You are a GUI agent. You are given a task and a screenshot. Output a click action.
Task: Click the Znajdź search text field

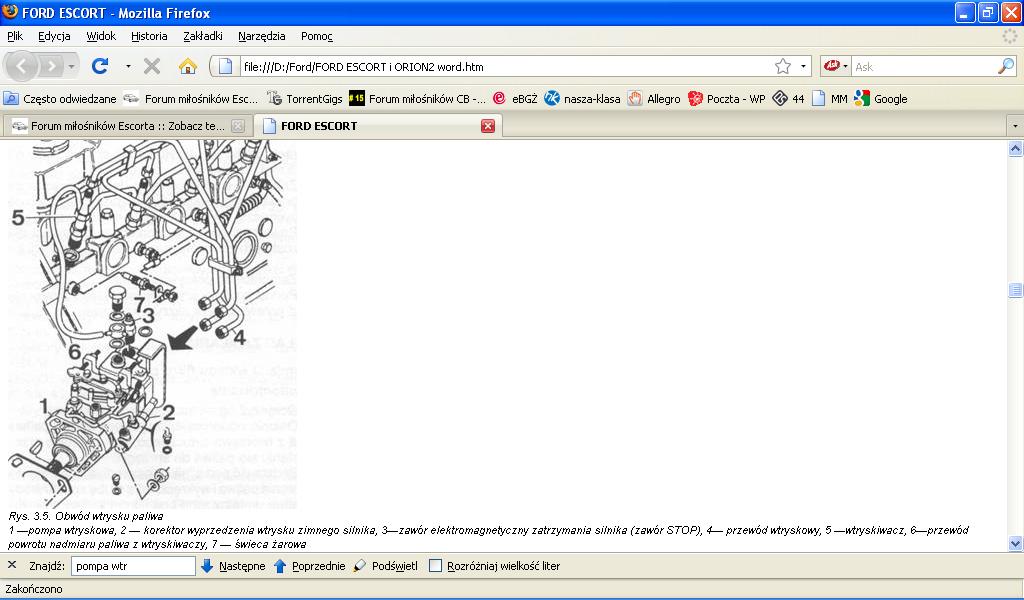(x=133, y=566)
